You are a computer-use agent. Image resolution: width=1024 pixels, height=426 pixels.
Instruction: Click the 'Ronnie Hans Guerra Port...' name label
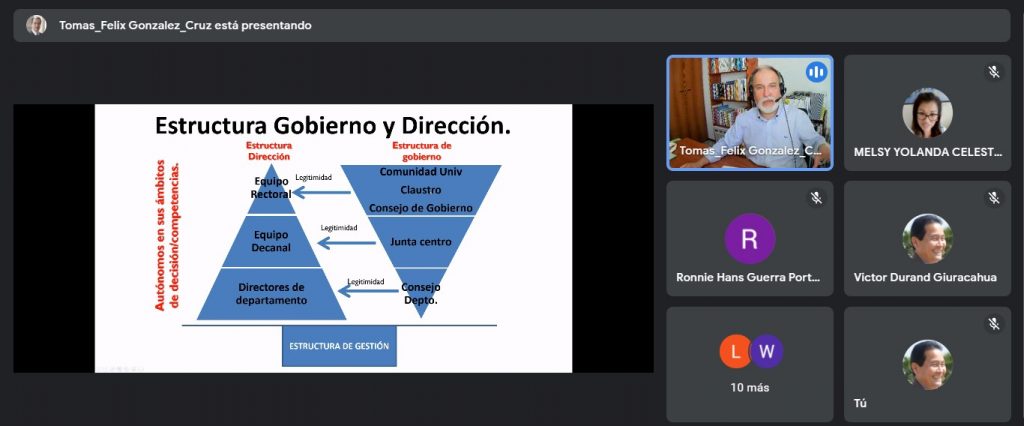click(748, 277)
